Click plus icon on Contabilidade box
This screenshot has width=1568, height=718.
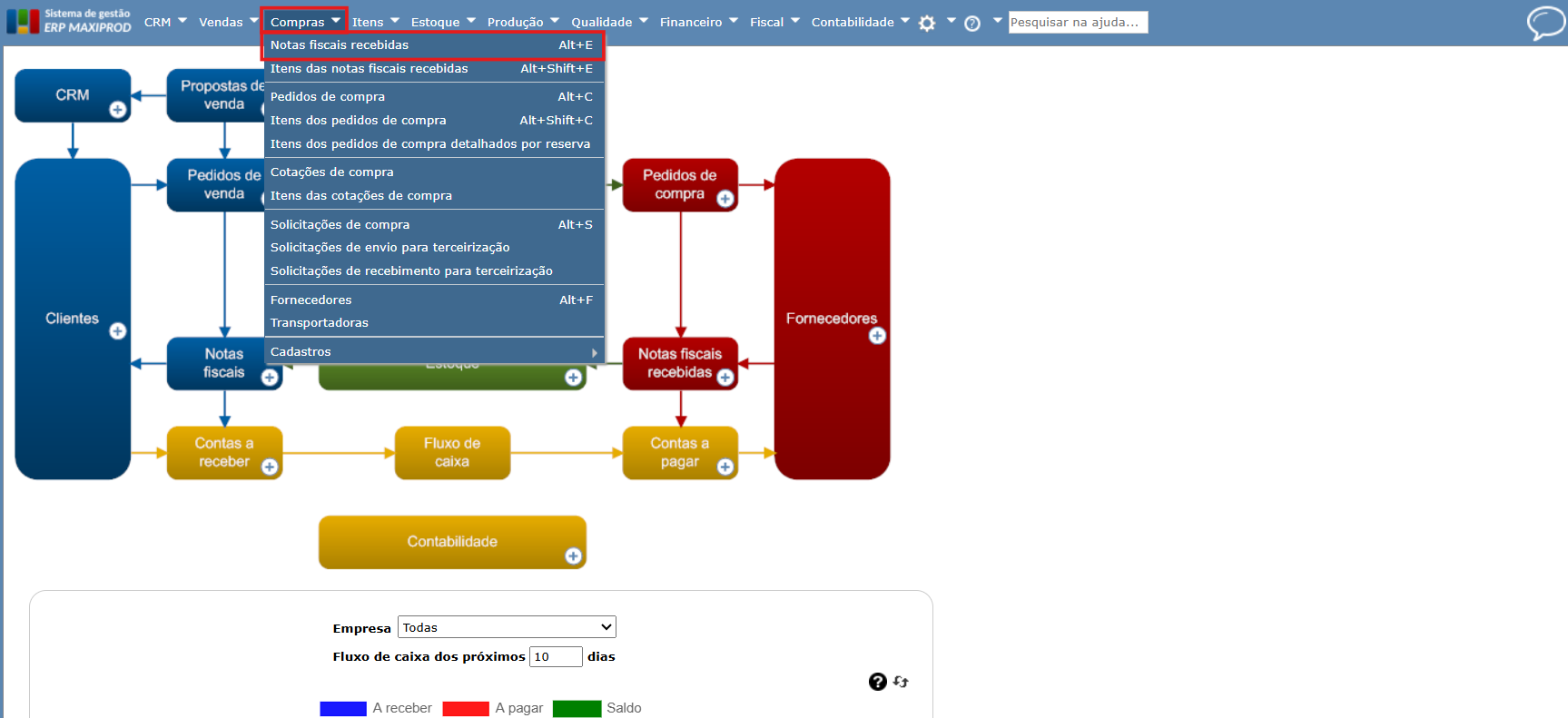pos(573,556)
